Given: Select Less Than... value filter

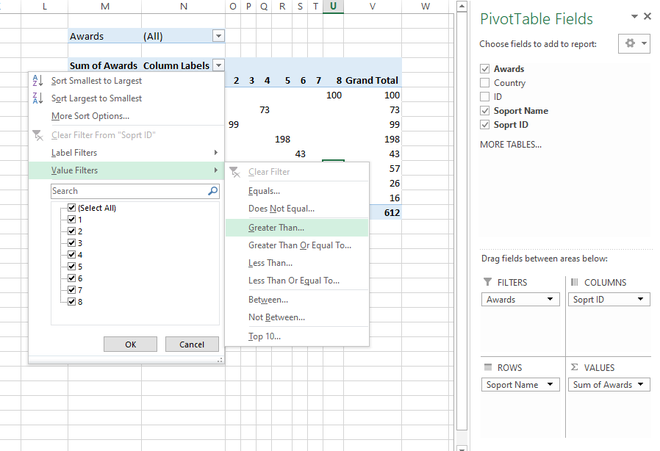Looking at the screenshot, I should click(x=297, y=263).
